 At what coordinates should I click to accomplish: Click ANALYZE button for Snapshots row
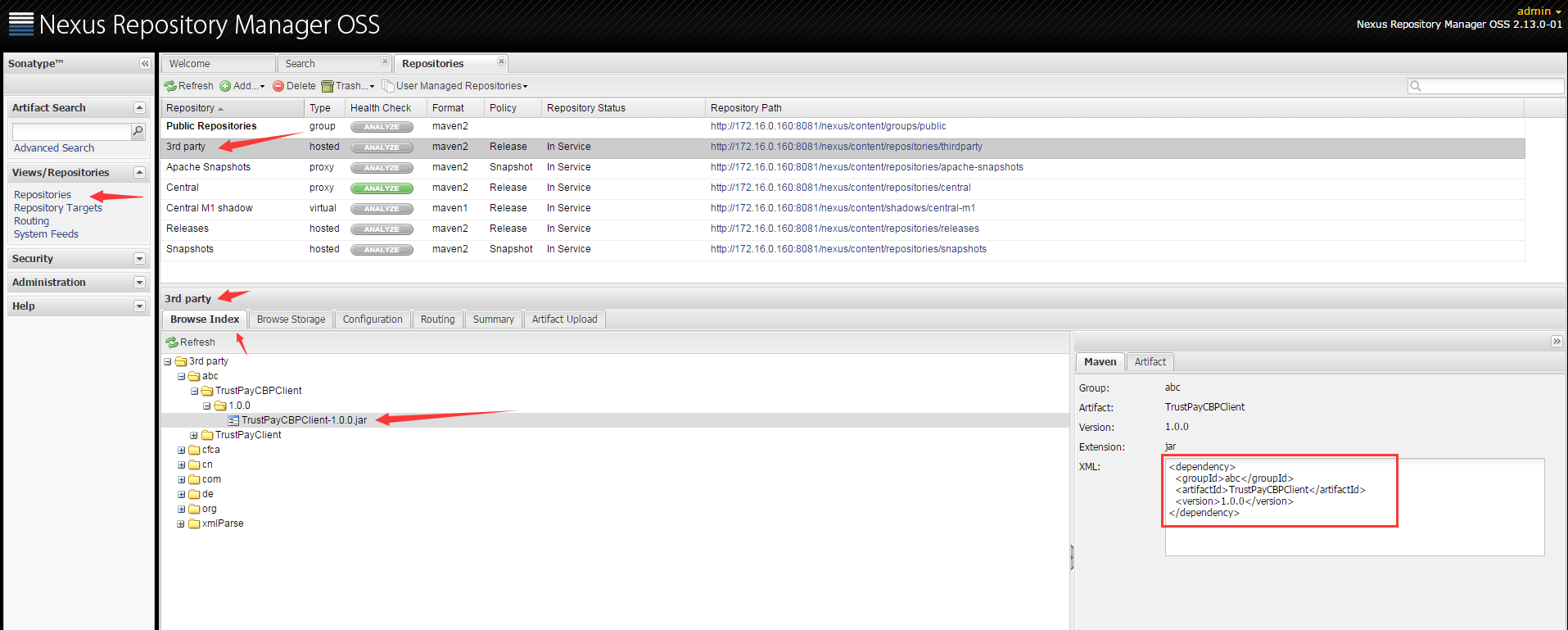[x=382, y=250]
